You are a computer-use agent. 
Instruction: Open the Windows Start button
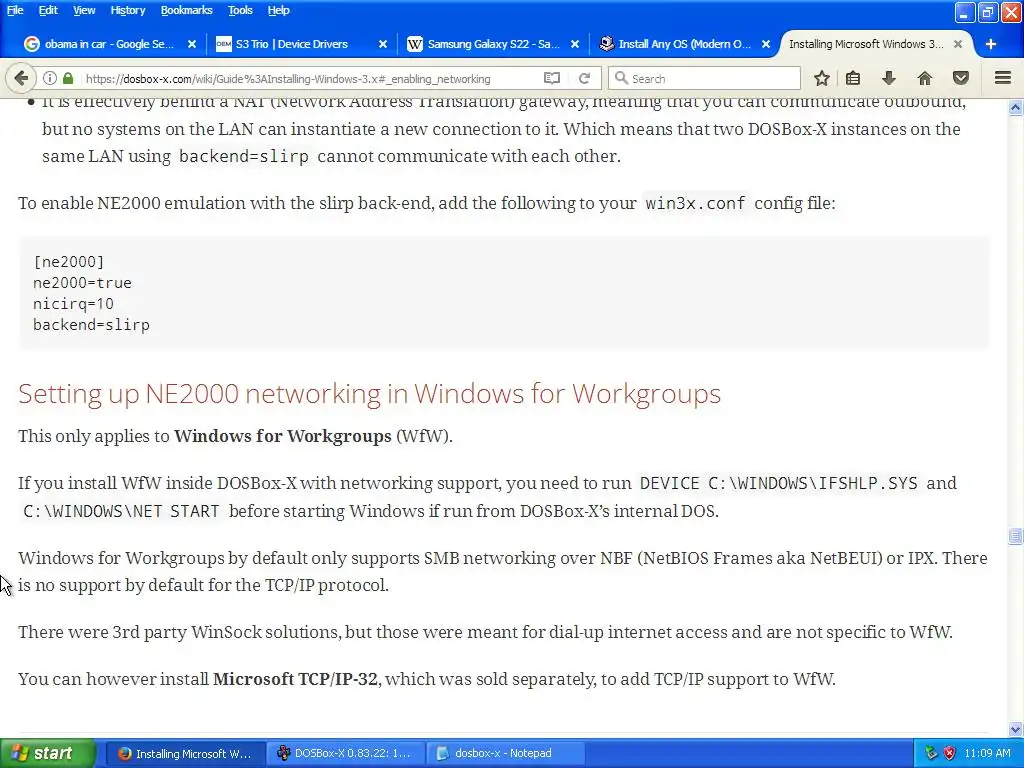47,753
